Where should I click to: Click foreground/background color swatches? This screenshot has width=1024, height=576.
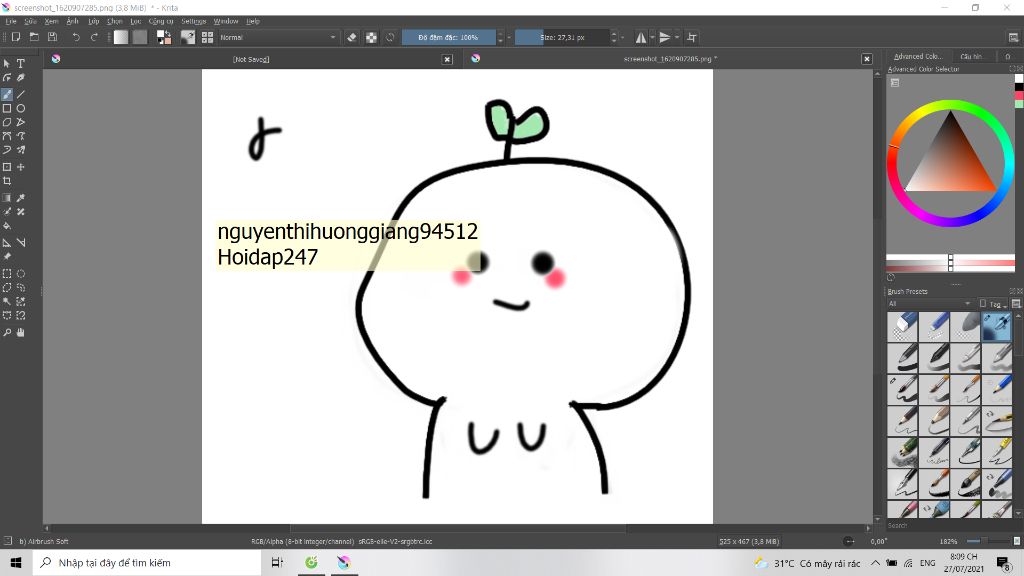tap(164, 37)
